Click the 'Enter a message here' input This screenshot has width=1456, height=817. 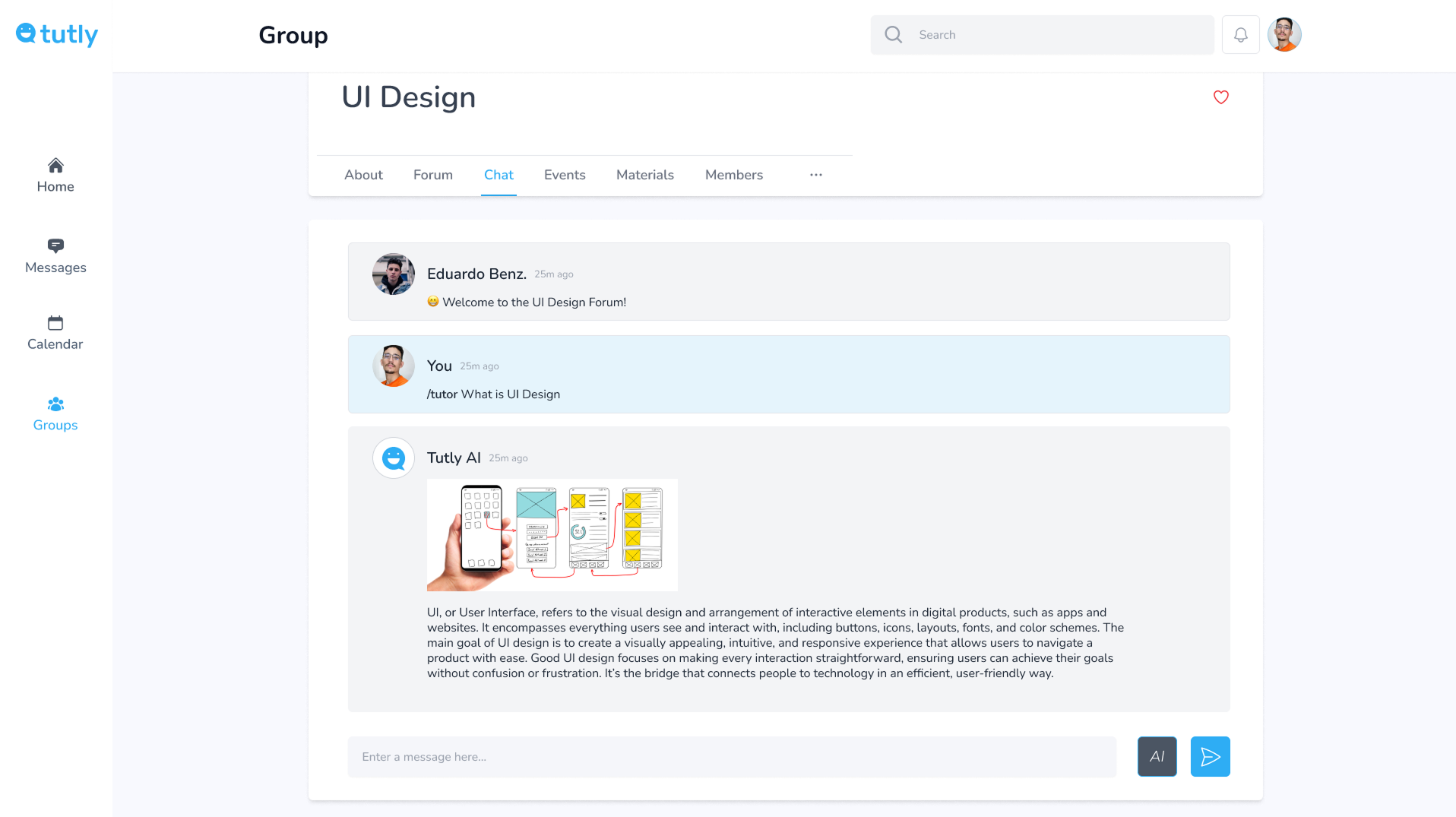pyautogui.click(x=732, y=757)
